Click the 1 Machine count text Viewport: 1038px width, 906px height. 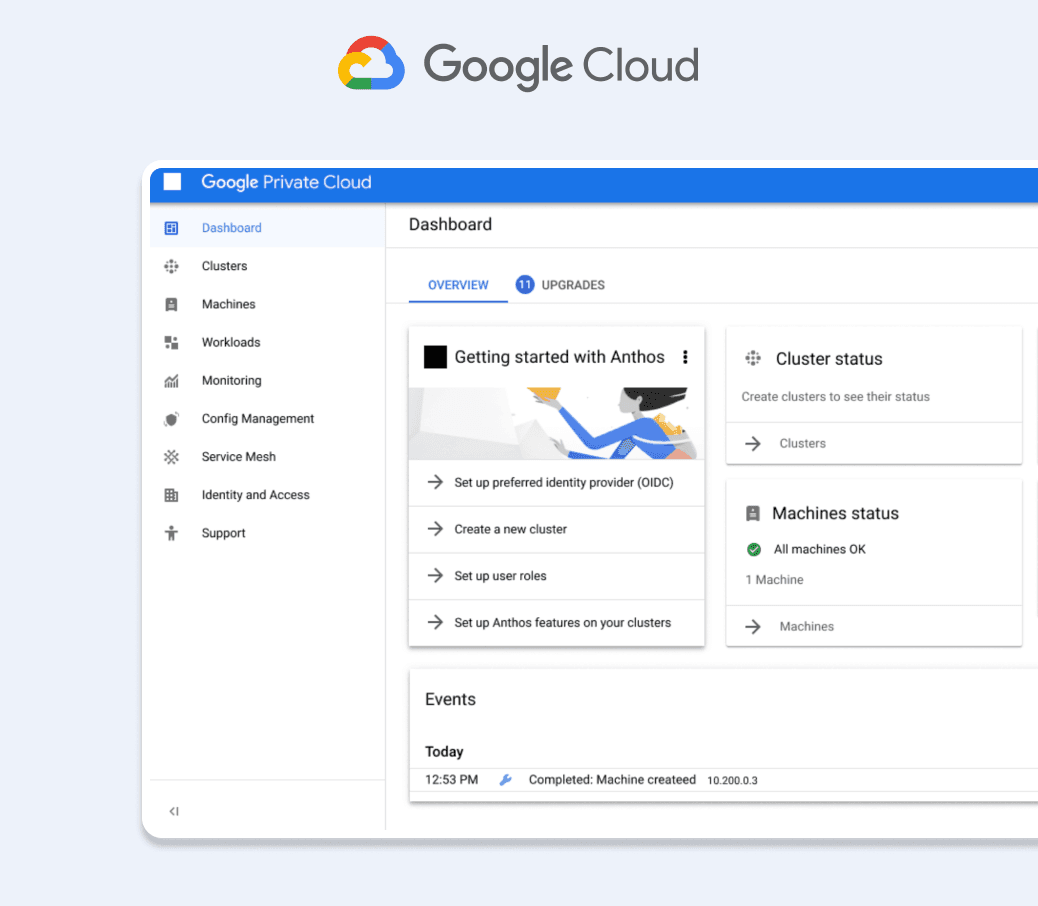click(x=774, y=580)
